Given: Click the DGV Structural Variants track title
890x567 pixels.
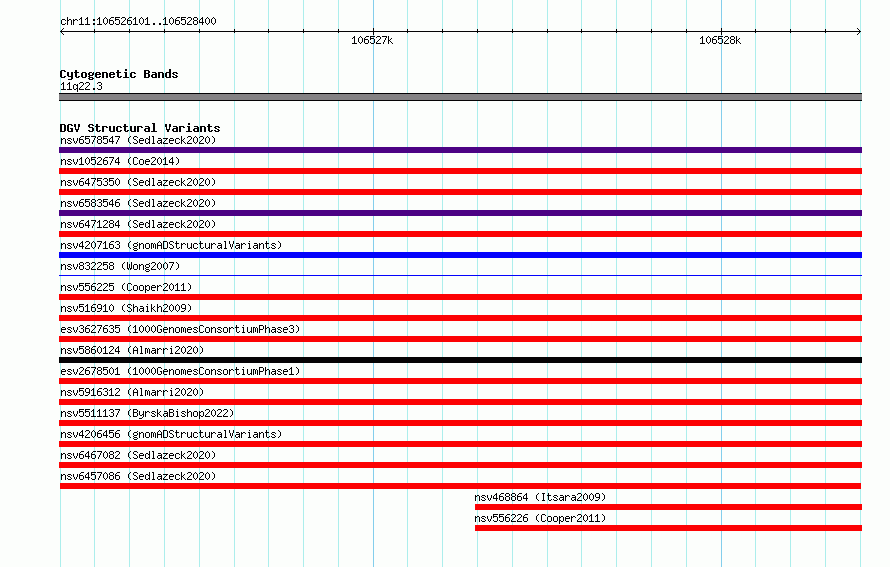Looking at the screenshot, I should point(140,128).
